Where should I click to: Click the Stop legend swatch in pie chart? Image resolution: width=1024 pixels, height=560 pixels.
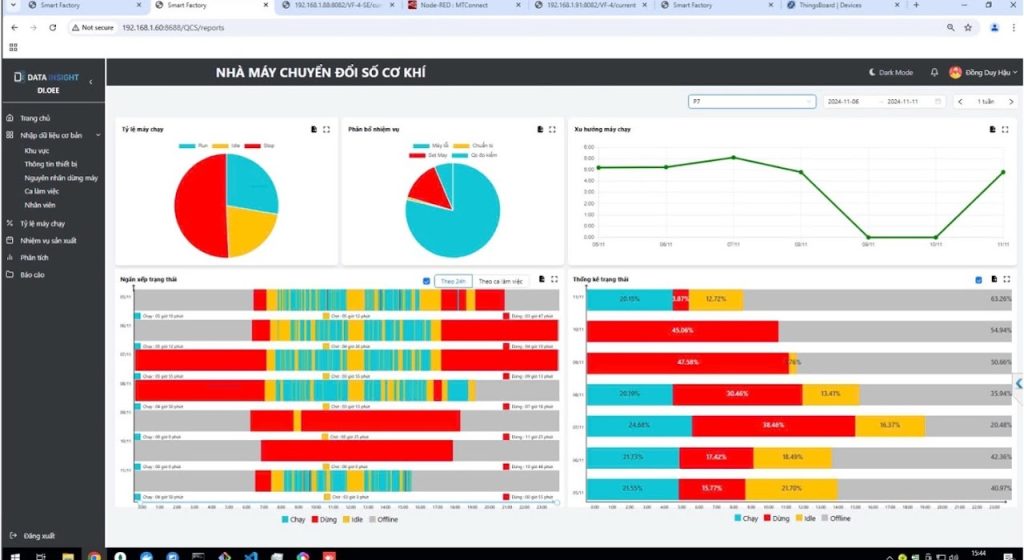click(253, 146)
